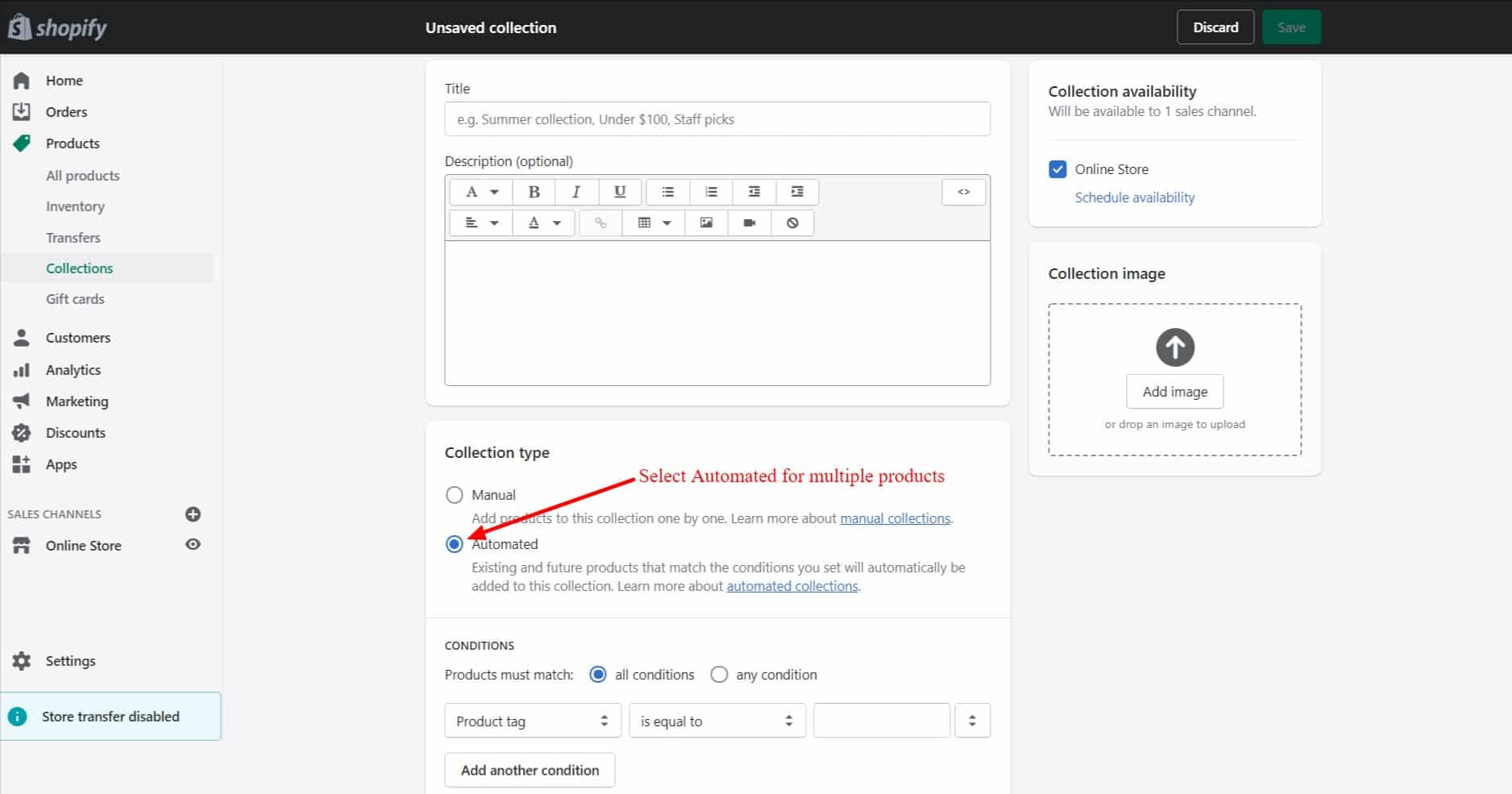The width and height of the screenshot is (1512, 794).
Task: Check the Online Store availability checkbox
Action: [x=1057, y=169]
